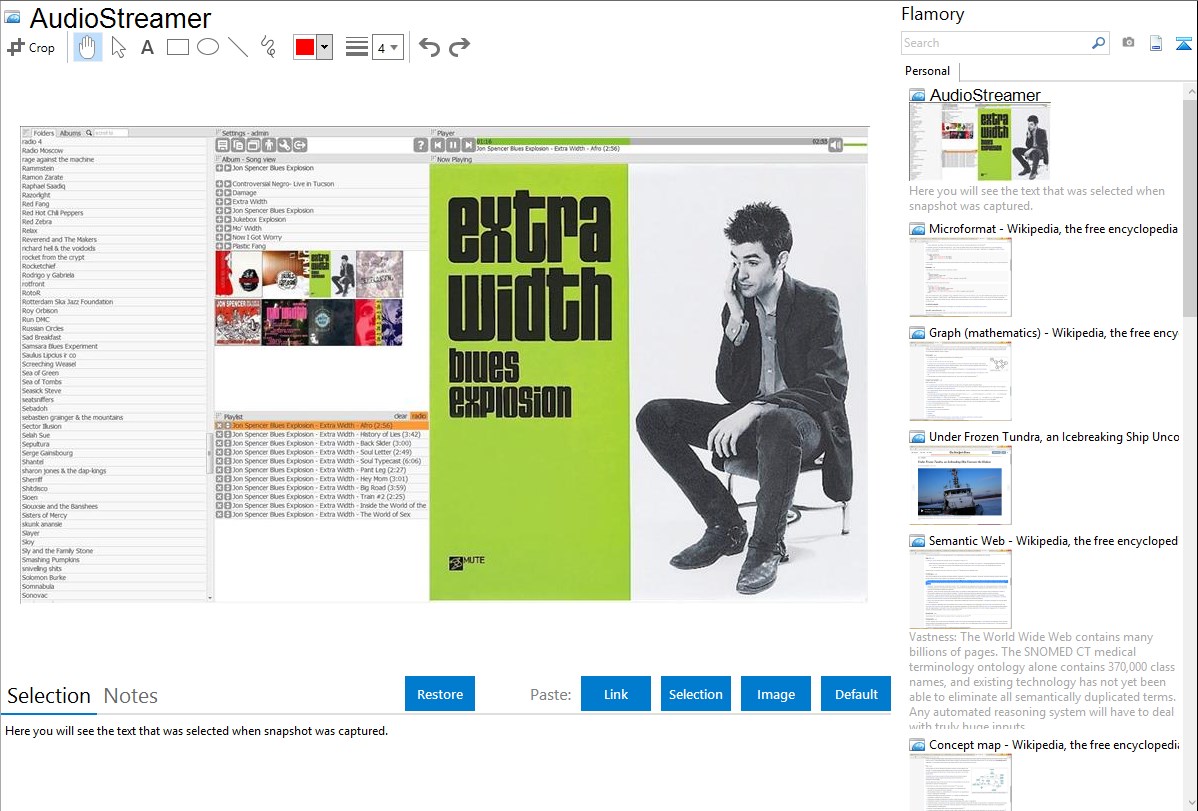The height and width of the screenshot is (811, 1198).
Task: Click the Paste Default button
Action: (856, 694)
